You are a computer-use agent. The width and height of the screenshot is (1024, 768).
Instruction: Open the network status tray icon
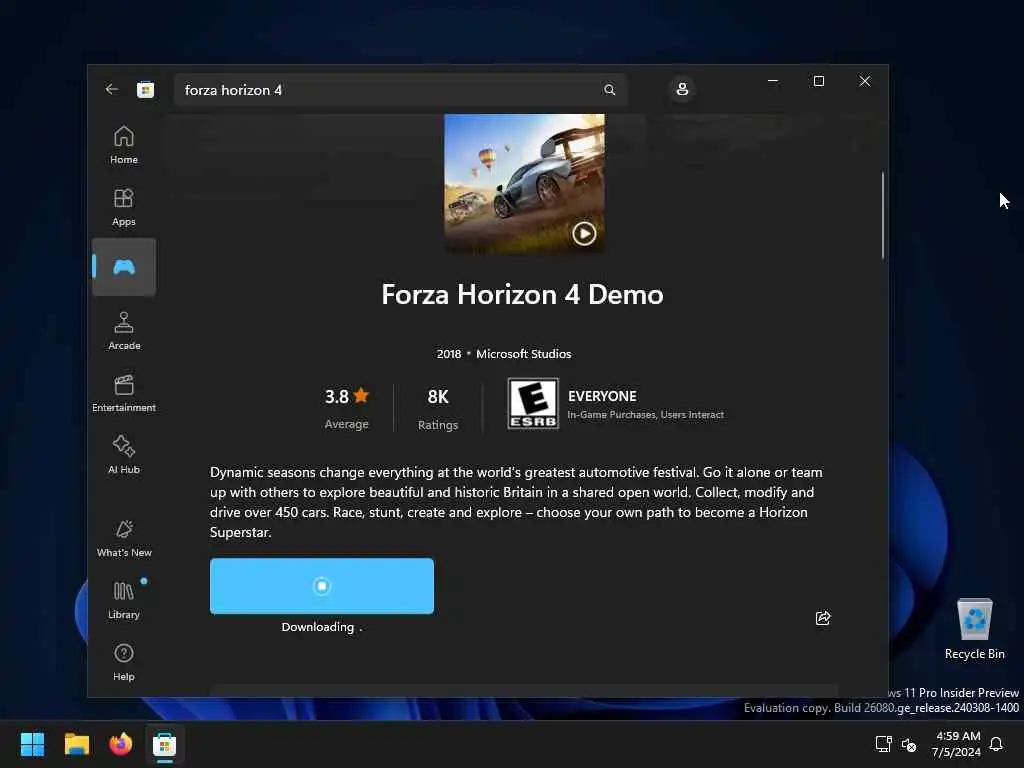point(883,744)
